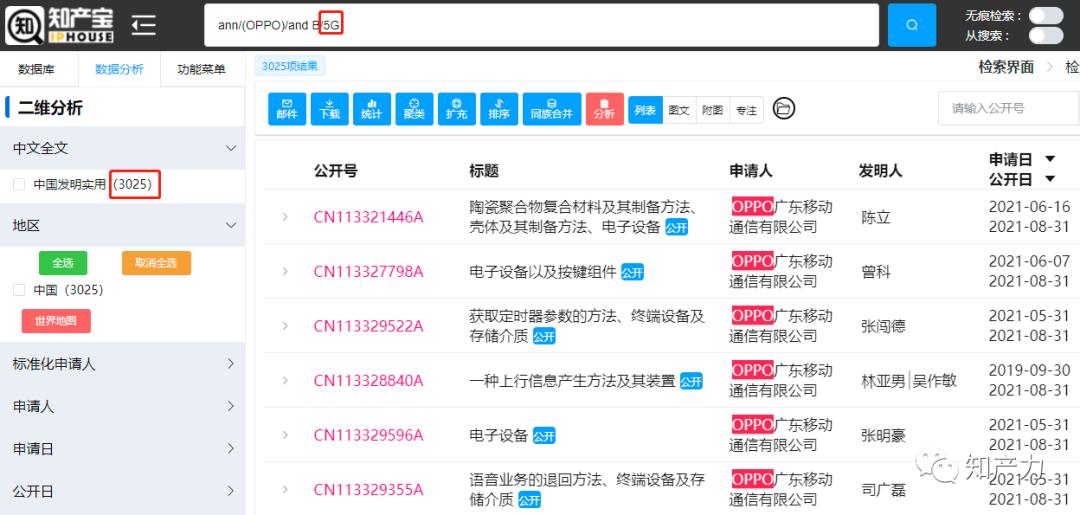Expand row details for CN113327798A
The height and width of the screenshot is (515, 1080).
click(284, 271)
